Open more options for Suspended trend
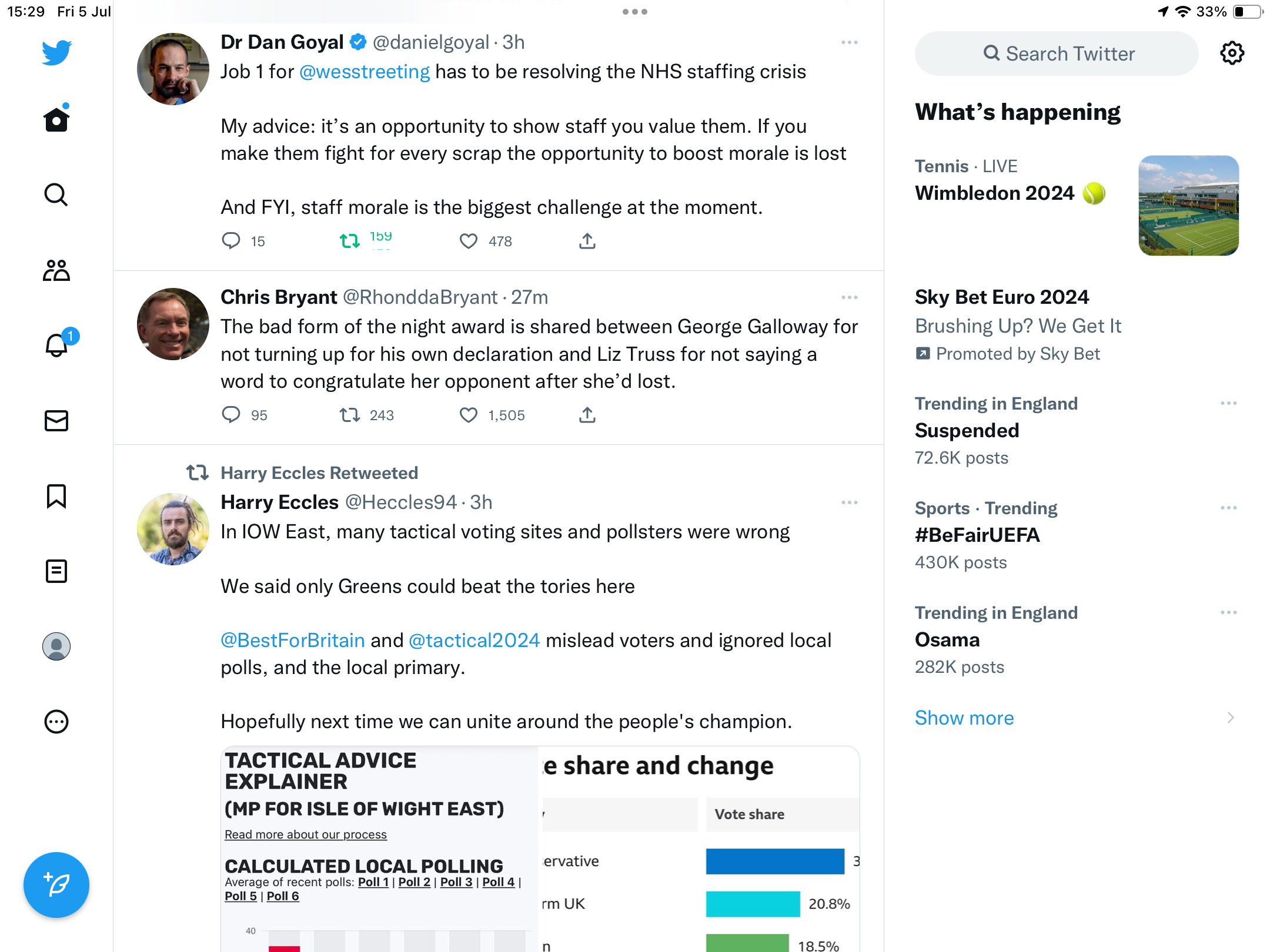Image resolution: width=1270 pixels, height=952 pixels. [1228, 403]
